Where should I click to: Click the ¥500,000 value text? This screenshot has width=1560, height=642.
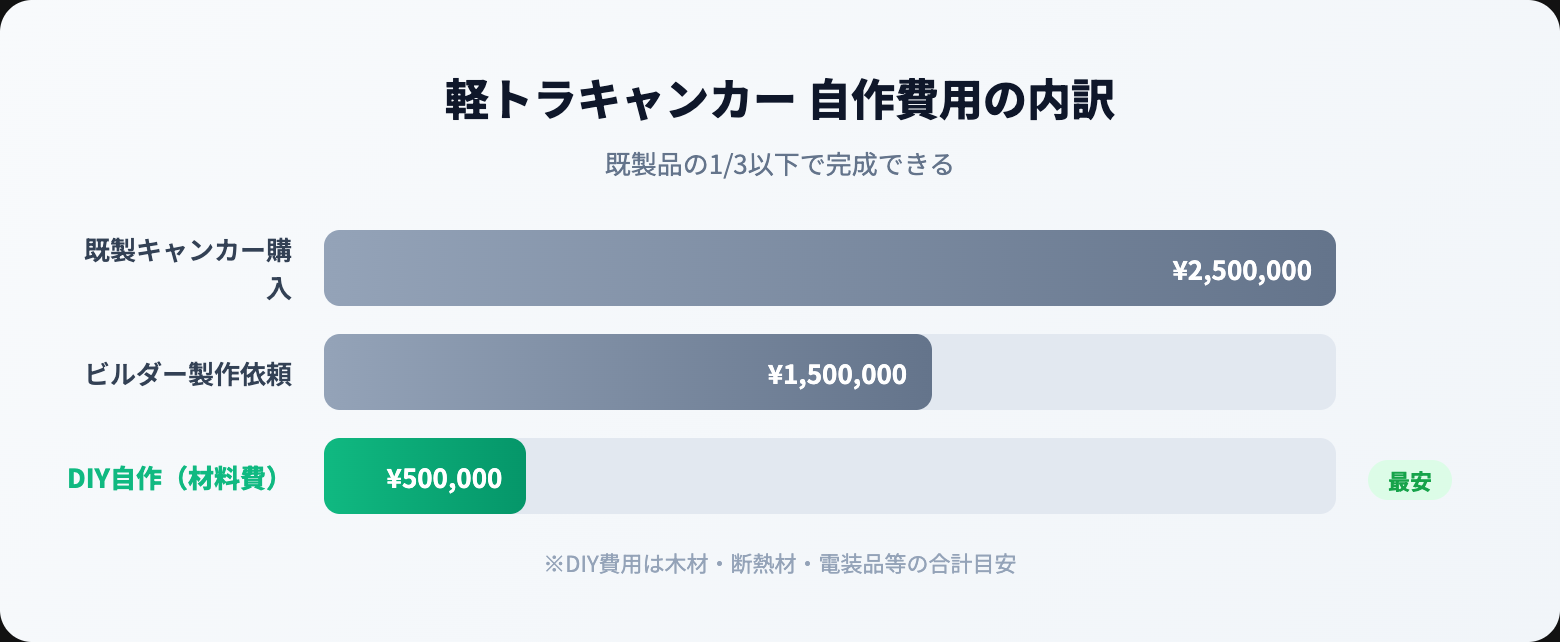tap(444, 478)
